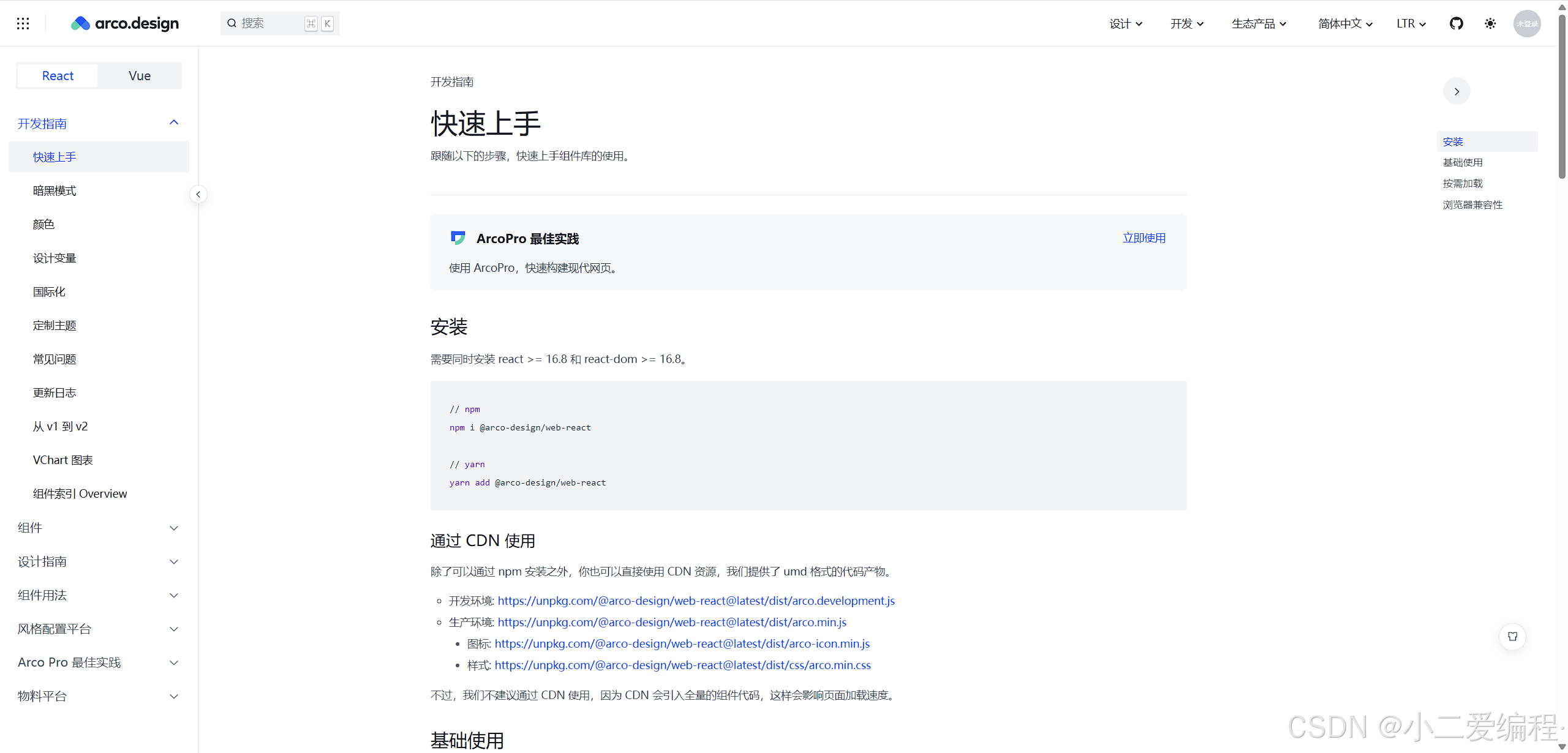Open the arco.min.css CDN link

(x=682, y=665)
